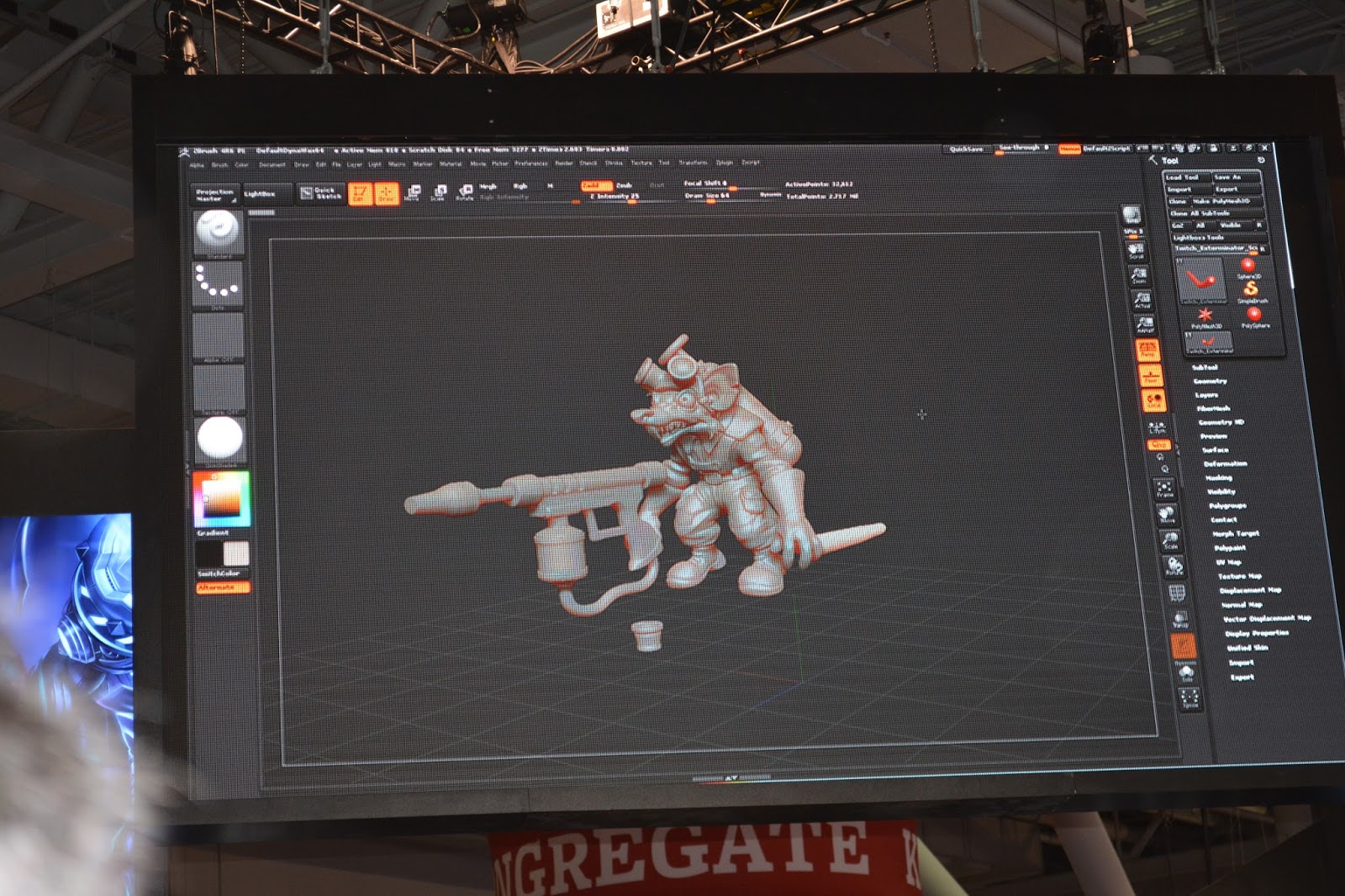Viewport: 1345px width, 896px height.
Task: Toggle Local symmetry button
Action: 1154,402
